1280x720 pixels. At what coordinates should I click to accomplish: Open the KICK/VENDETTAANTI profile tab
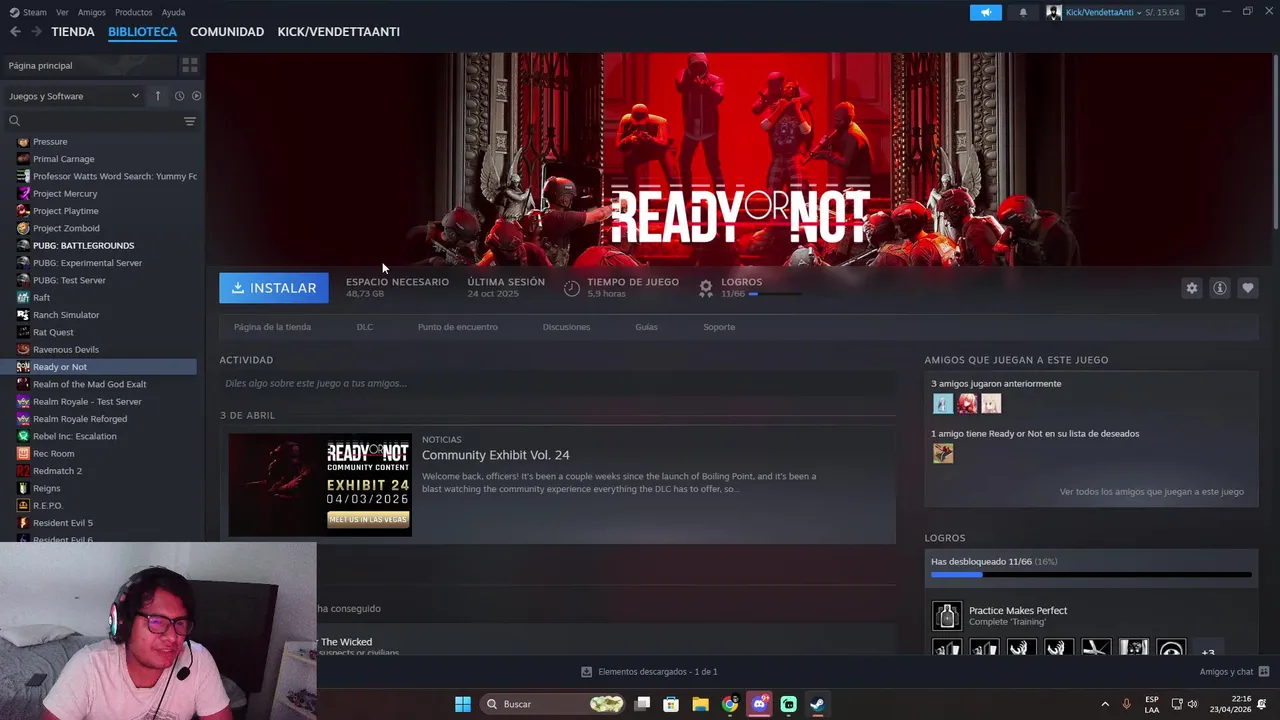[x=338, y=32]
